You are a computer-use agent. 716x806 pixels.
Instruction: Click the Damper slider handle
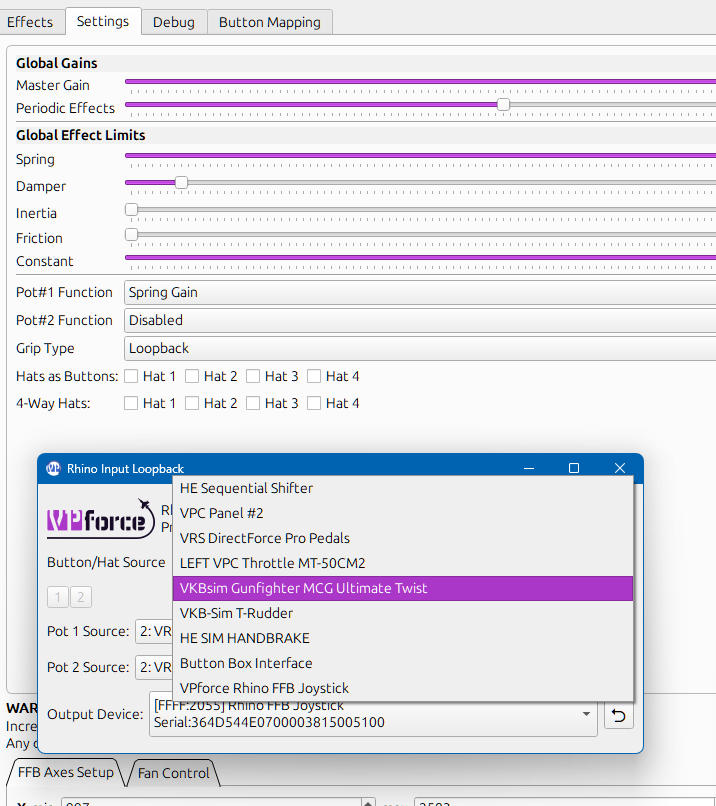[x=181, y=182]
